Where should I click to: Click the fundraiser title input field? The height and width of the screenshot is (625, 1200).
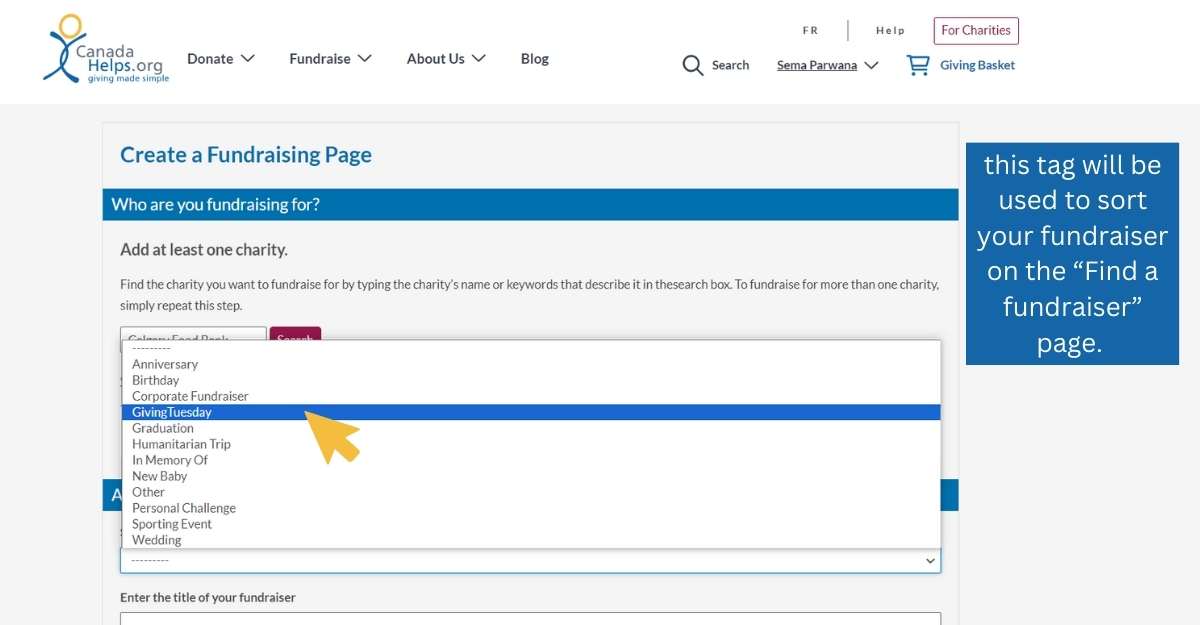click(530, 618)
